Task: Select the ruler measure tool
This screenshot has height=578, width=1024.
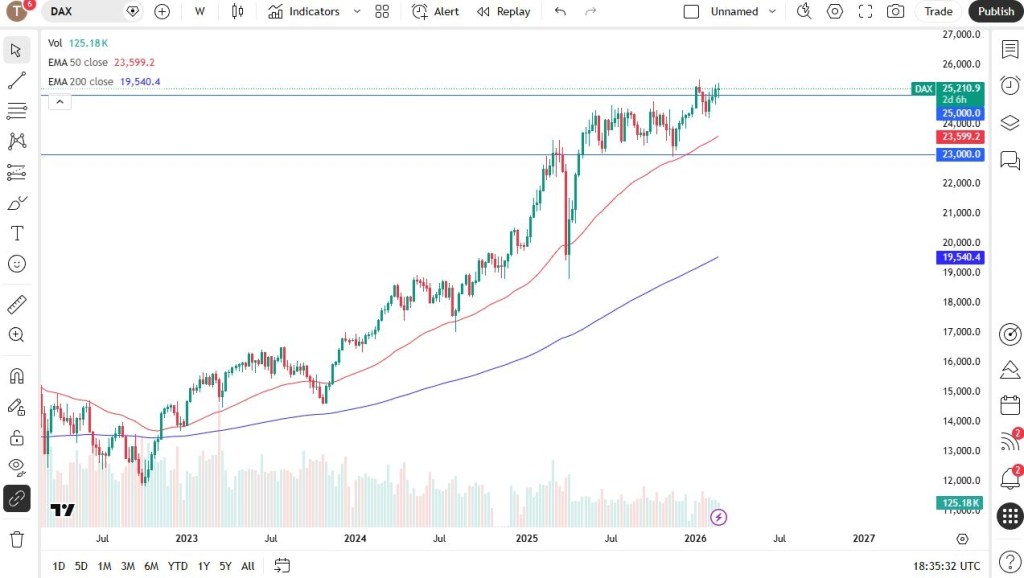Action: tap(17, 304)
